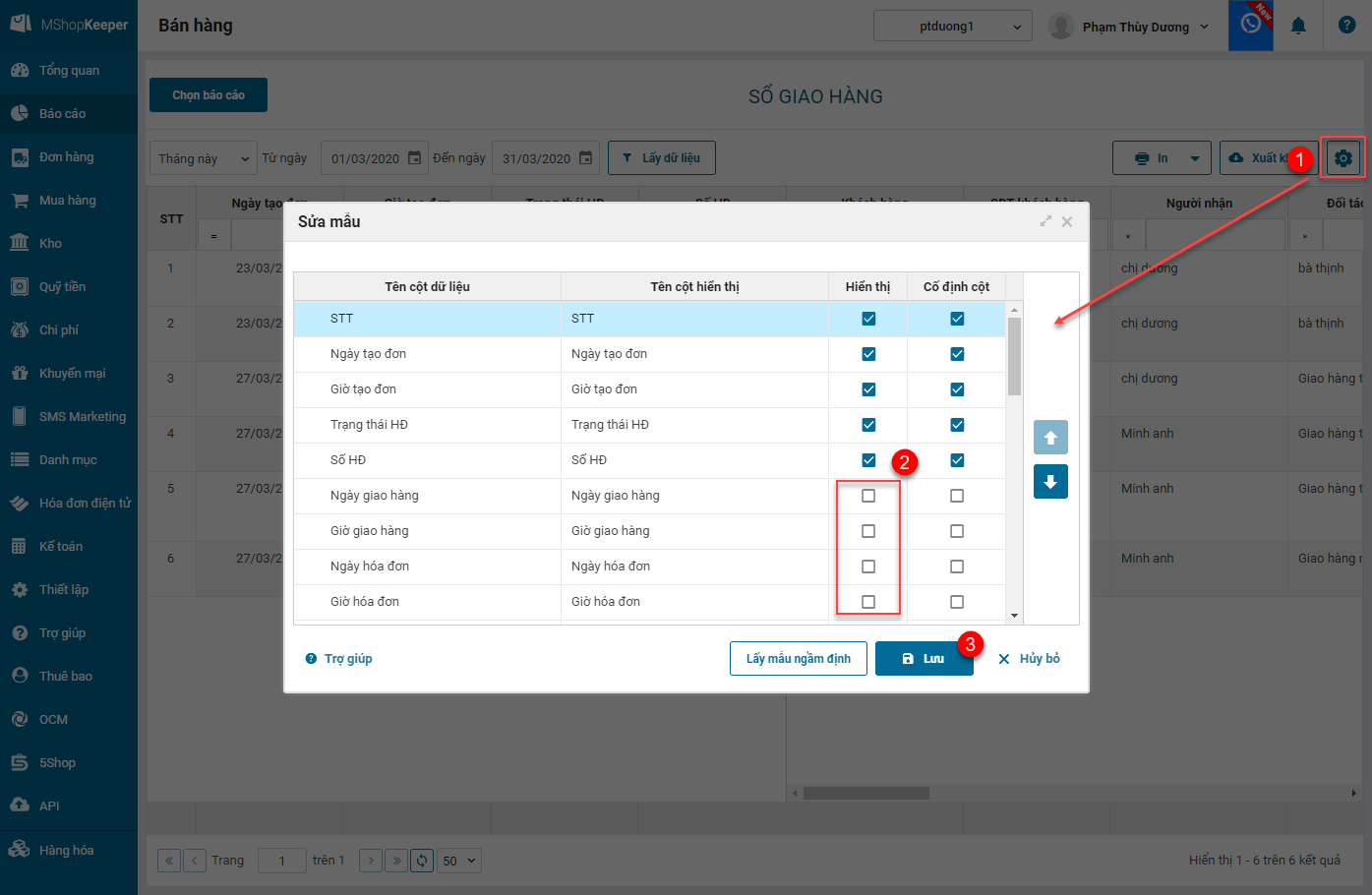This screenshot has width=1372, height=895.
Task: Open Kế toán in sidebar
Action: click(69, 547)
